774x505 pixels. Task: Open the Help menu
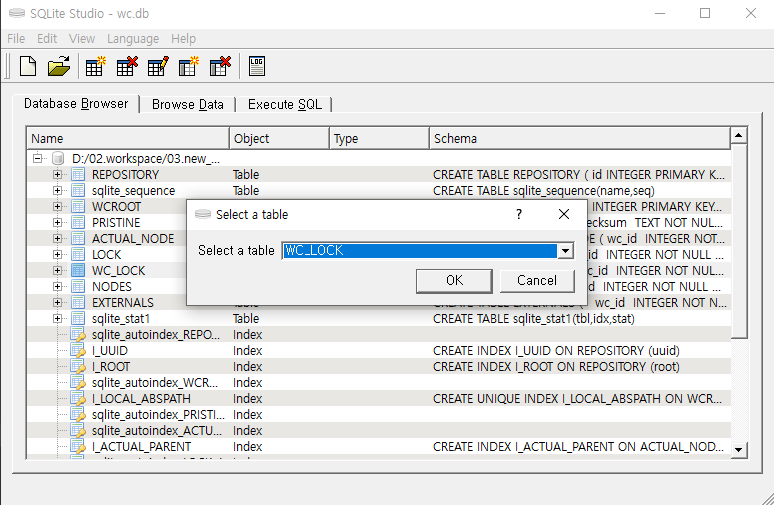click(x=184, y=39)
